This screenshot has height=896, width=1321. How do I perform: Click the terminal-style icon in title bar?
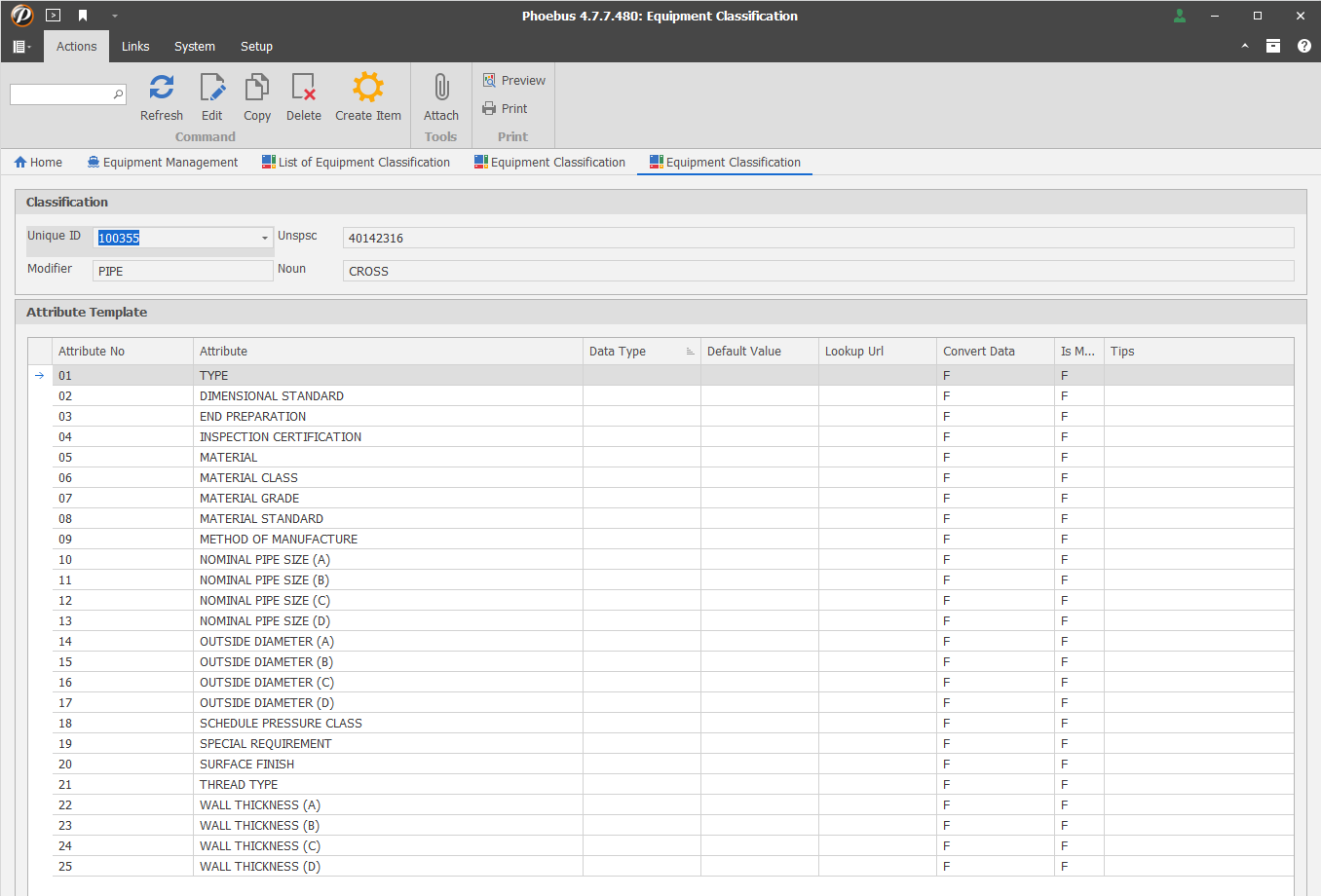(54, 16)
